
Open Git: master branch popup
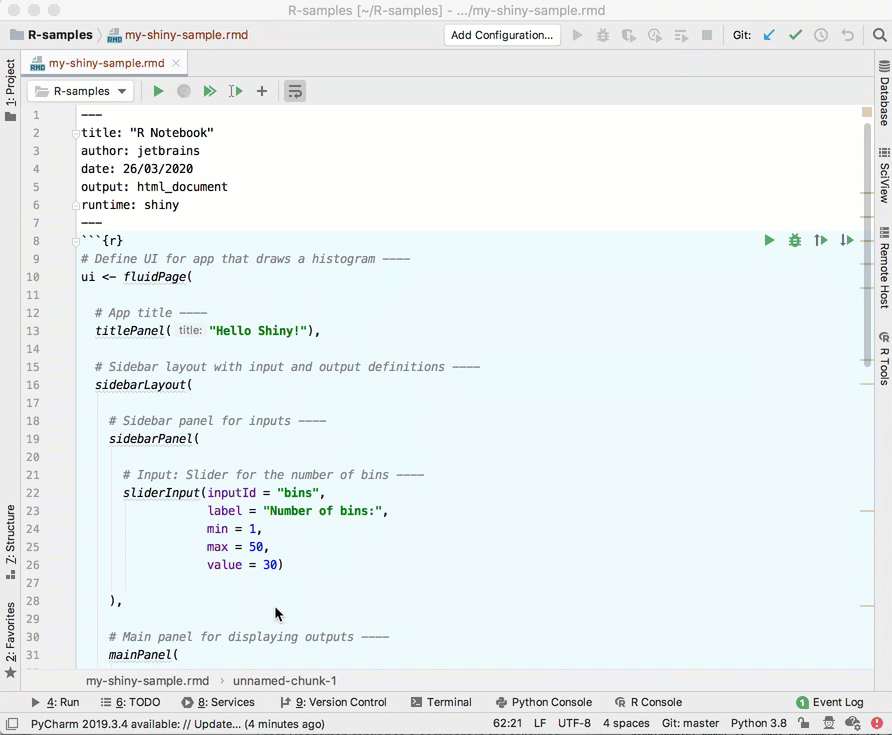coord(690,723)
